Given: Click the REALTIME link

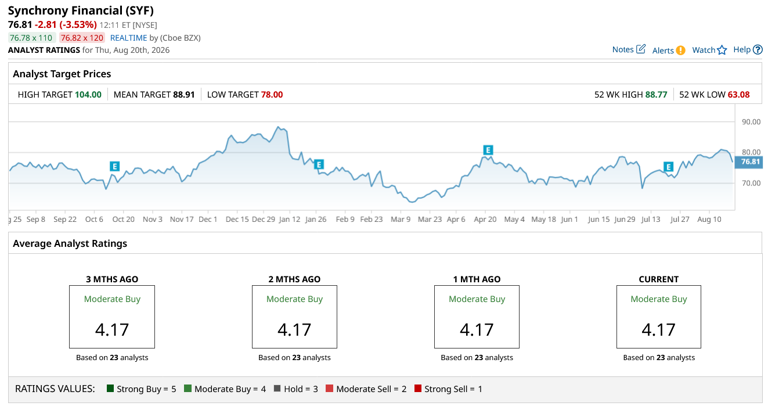Looking at the screenshot, I should point(128,38).
